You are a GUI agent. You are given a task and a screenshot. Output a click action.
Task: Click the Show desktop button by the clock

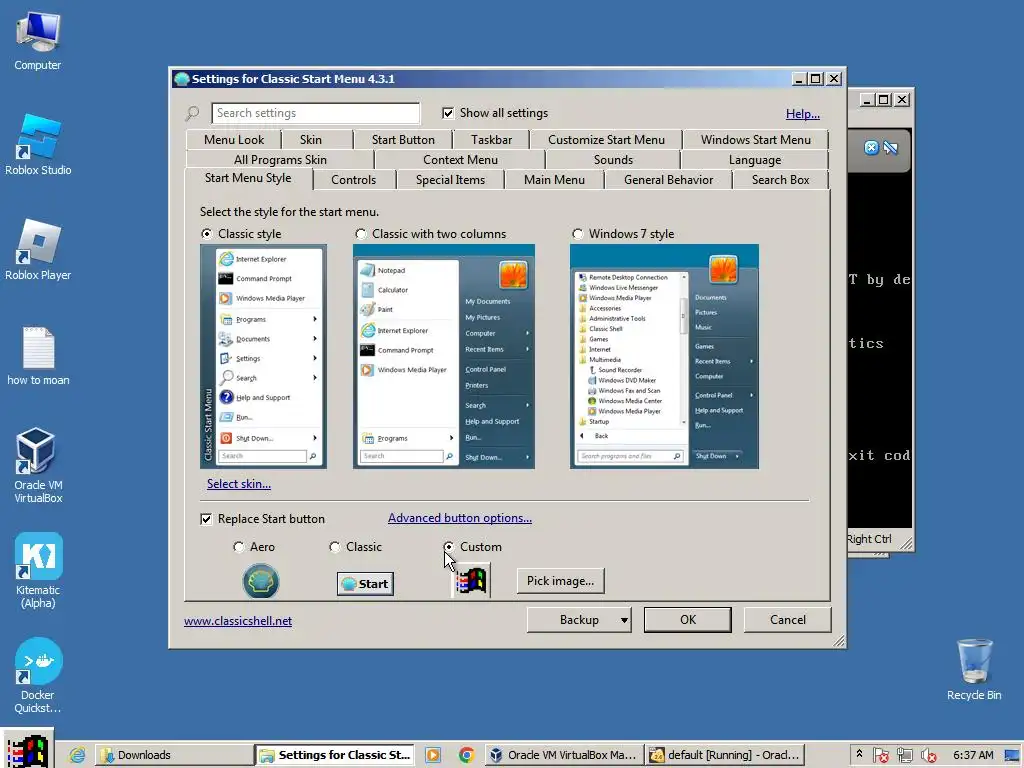(1013, 755)
